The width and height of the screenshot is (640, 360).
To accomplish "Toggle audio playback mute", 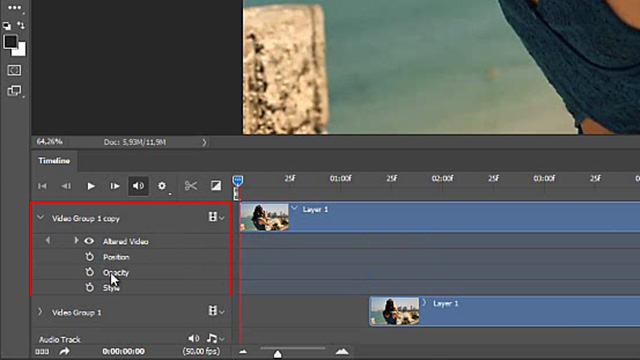I will 138,186.
